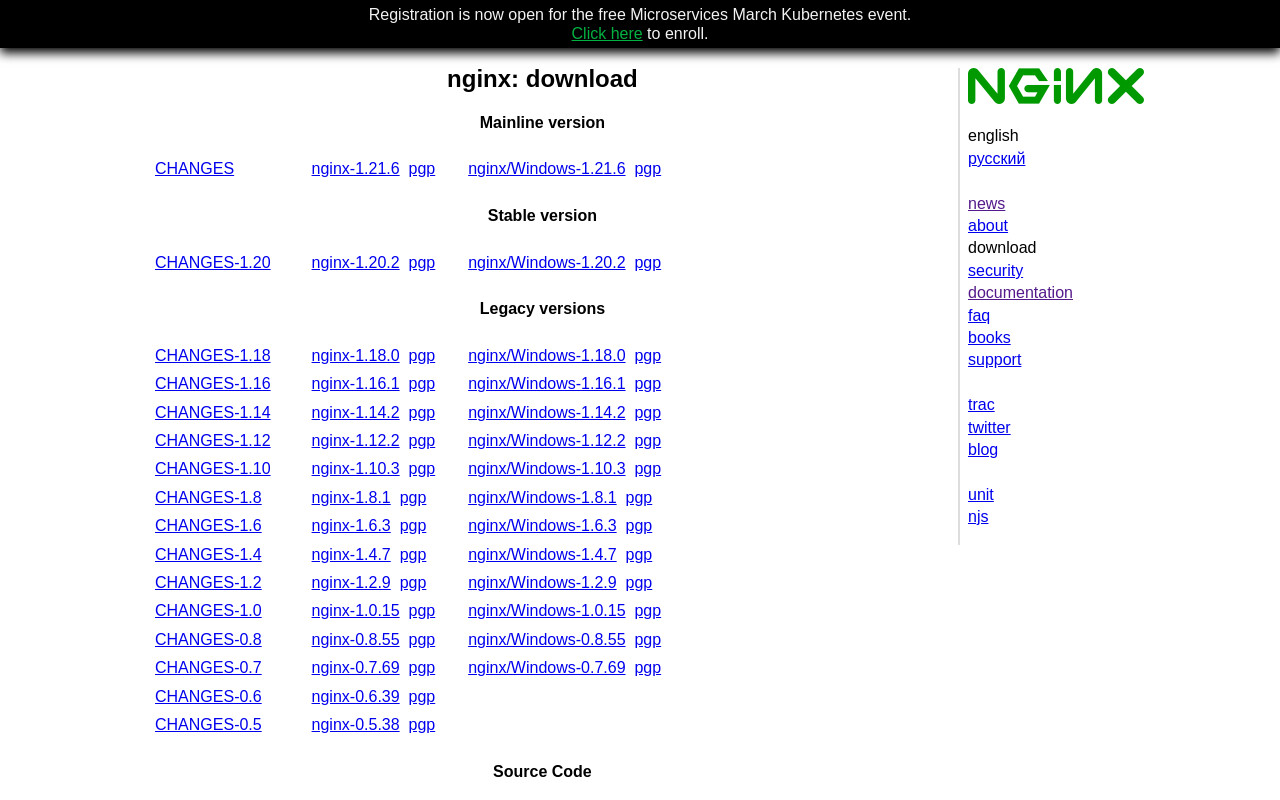
Task: Open pgp for nginx/Windows-1.16.1
Action: (x=648, y=384)
